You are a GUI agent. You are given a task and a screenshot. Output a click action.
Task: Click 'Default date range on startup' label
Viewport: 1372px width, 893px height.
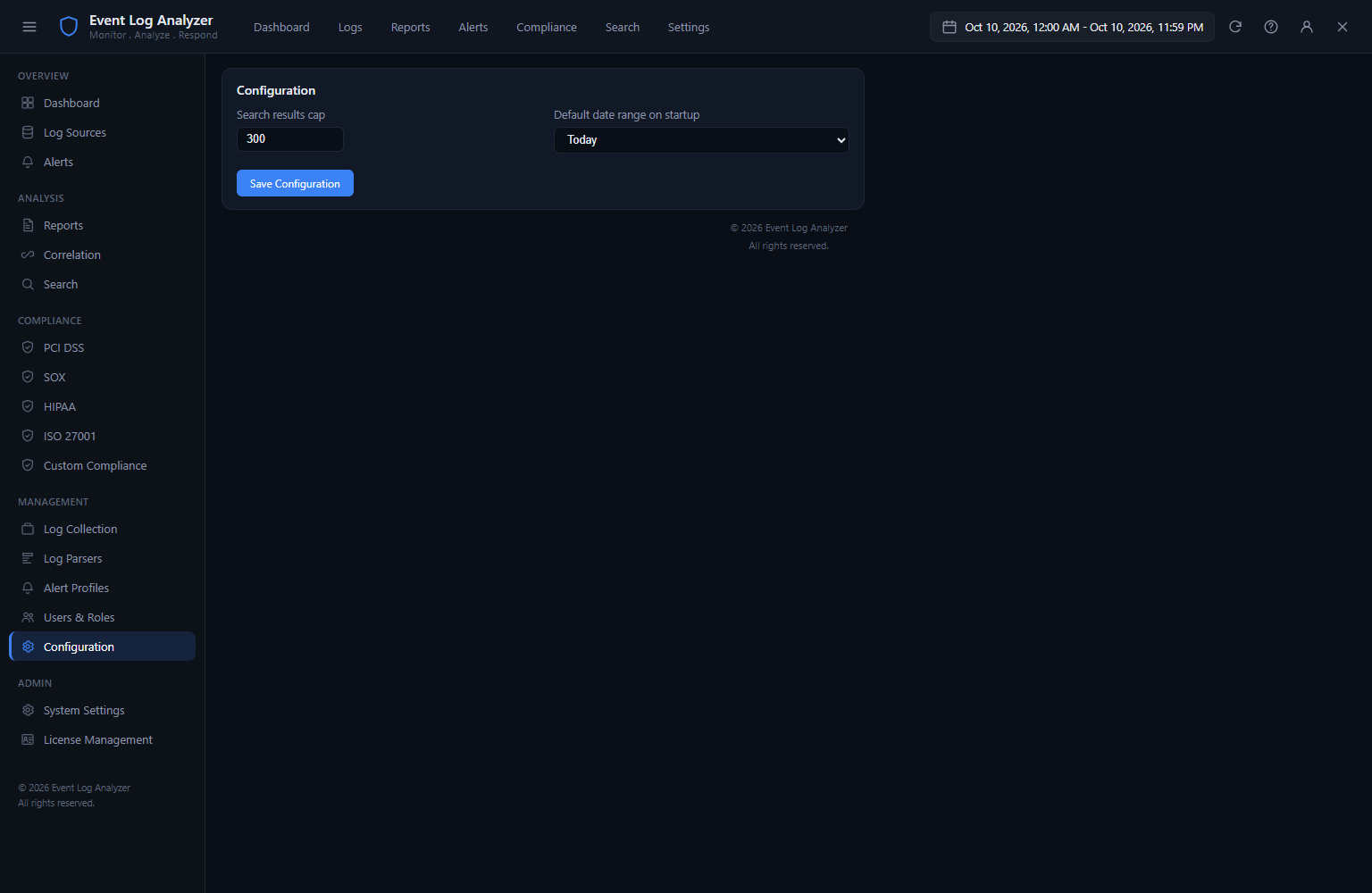point(626,115)
